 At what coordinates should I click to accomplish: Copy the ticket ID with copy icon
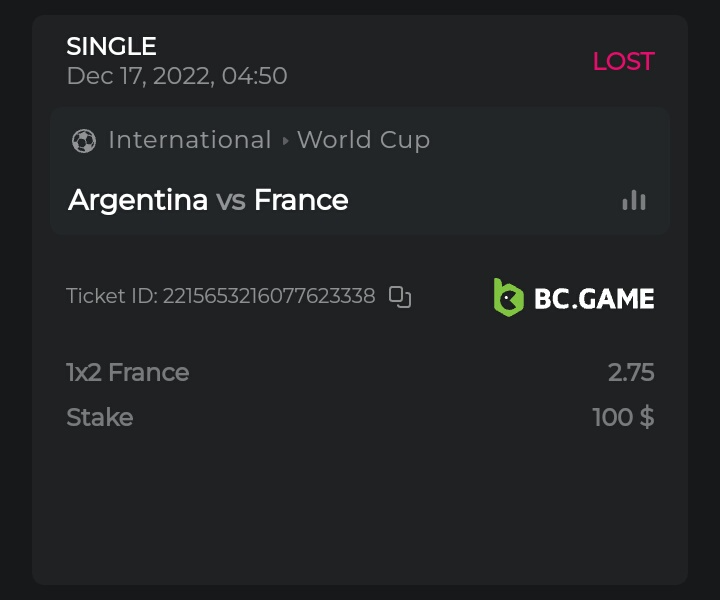click(x=400, y=296)
